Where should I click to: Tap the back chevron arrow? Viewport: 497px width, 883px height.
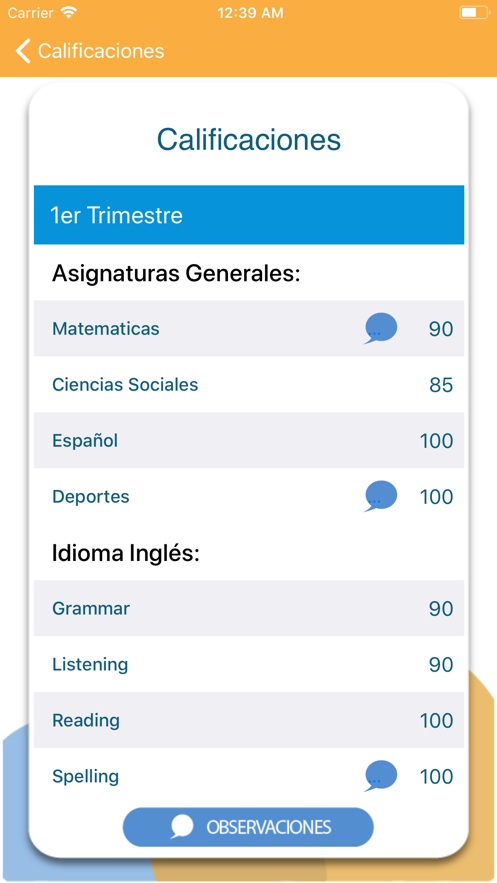[x=23, y=51]
